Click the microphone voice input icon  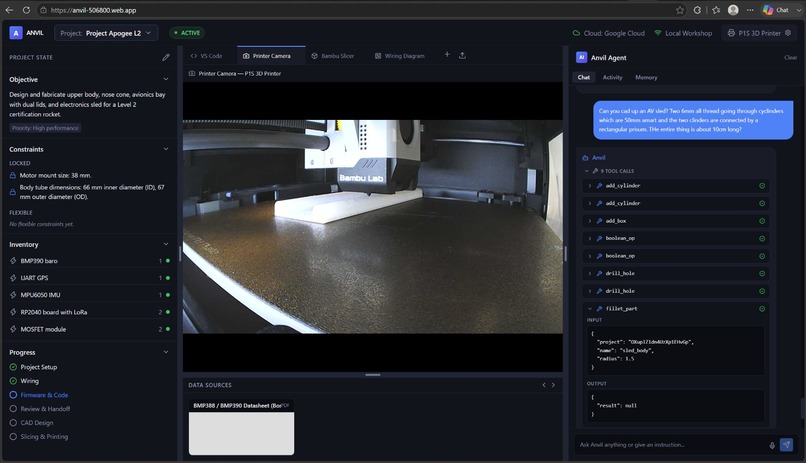click(772, 445)
